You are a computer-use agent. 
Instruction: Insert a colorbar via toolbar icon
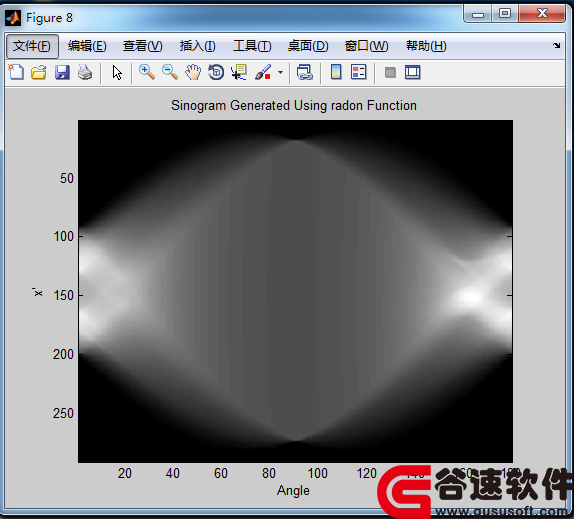coord(336,72)
